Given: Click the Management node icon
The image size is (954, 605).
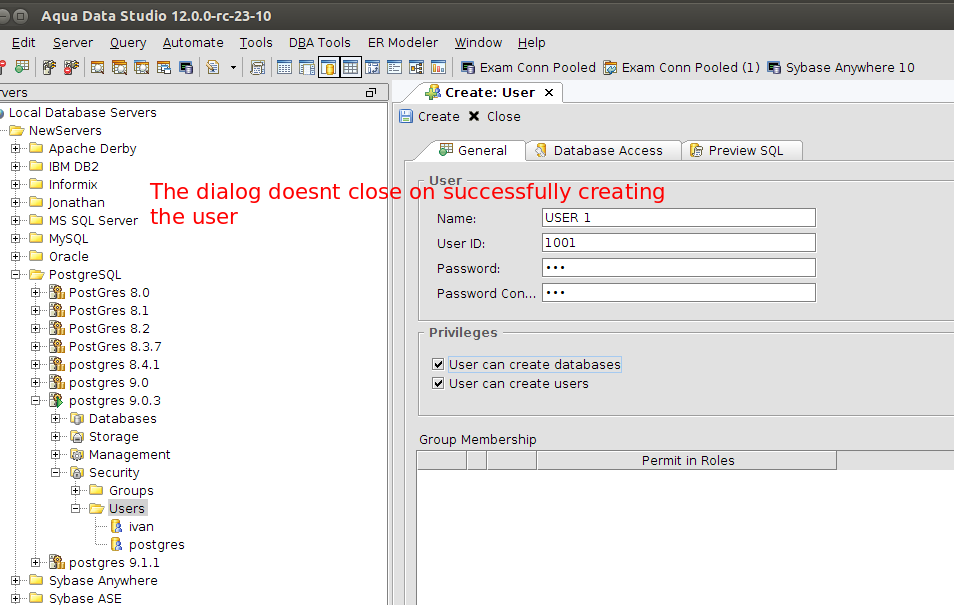Looking at the screenshot, I should (x=77, y=455).
